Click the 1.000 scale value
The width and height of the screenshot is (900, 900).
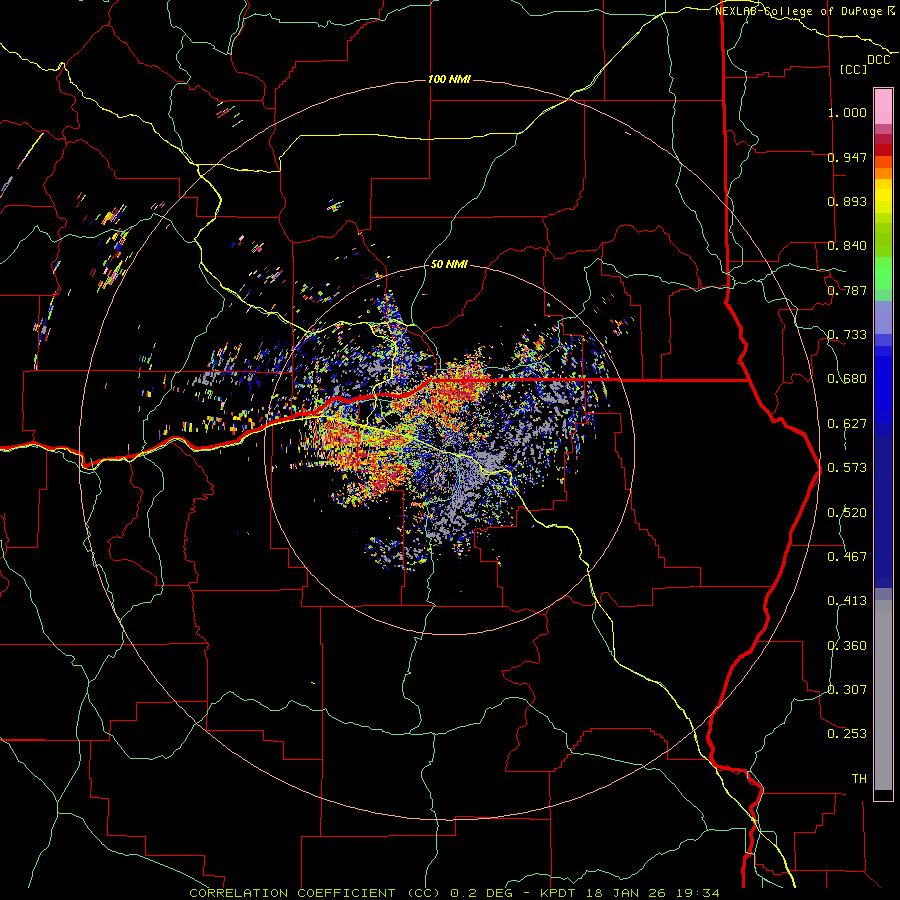847,112
